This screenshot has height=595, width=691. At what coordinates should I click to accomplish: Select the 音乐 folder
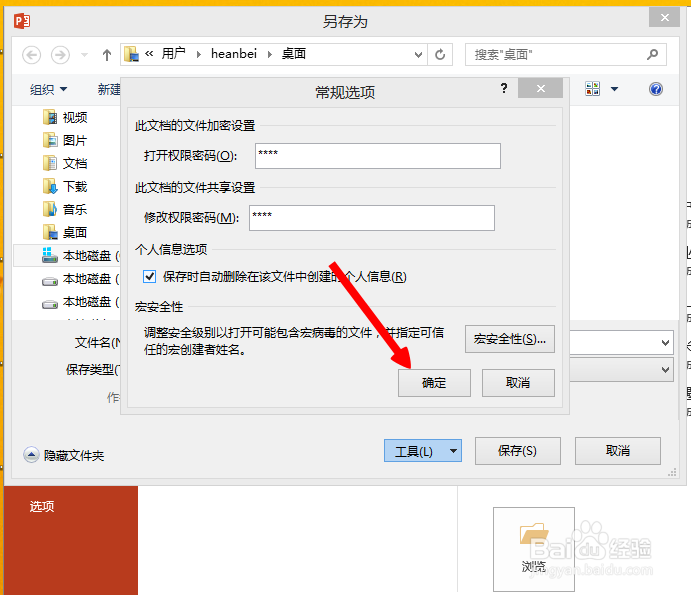click(x=65, y=209)
